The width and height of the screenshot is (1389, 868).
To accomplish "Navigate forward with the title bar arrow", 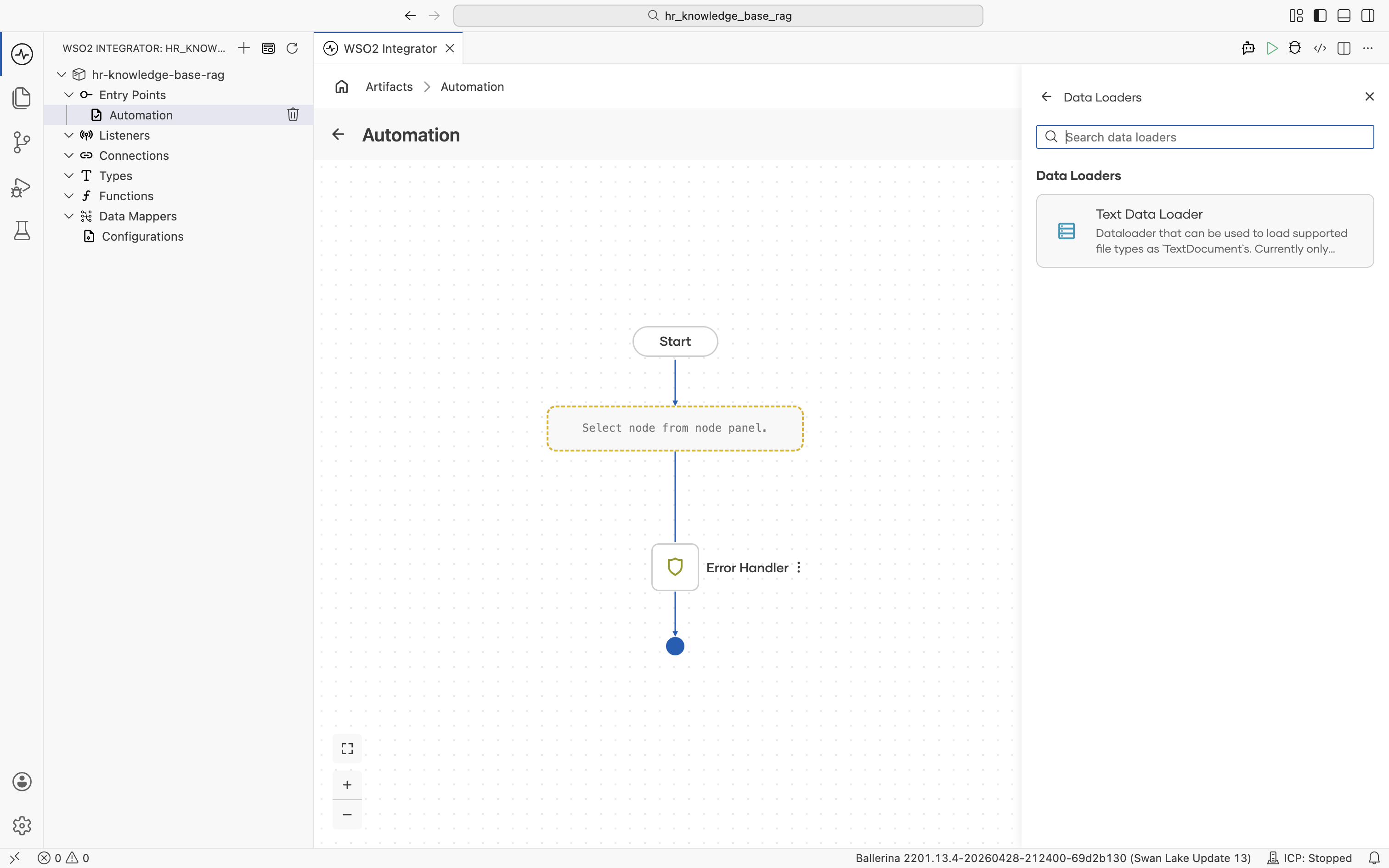I will tap(435, 16).
